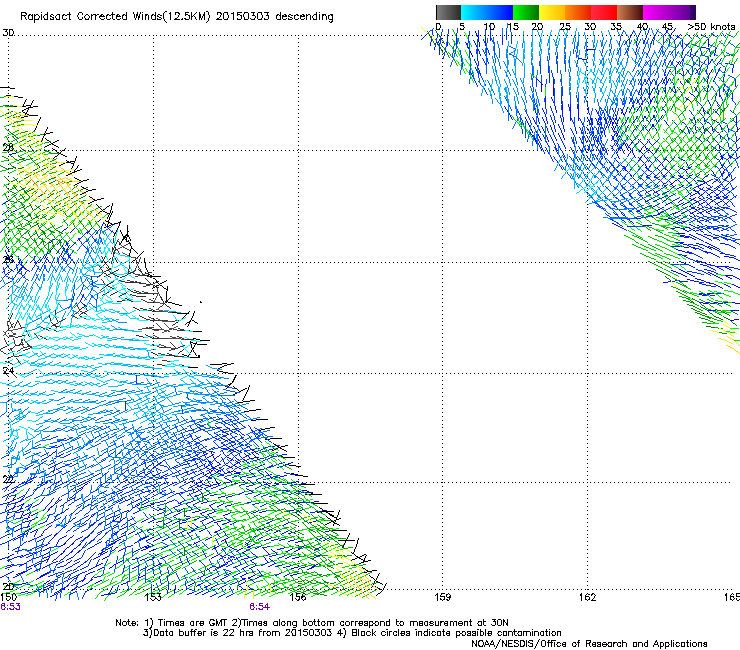The width and height of the screenshot is (740, 650).
Task: Click the 'Data buffer is 22 hrs' note line
Action: click(x=352, y=633)
